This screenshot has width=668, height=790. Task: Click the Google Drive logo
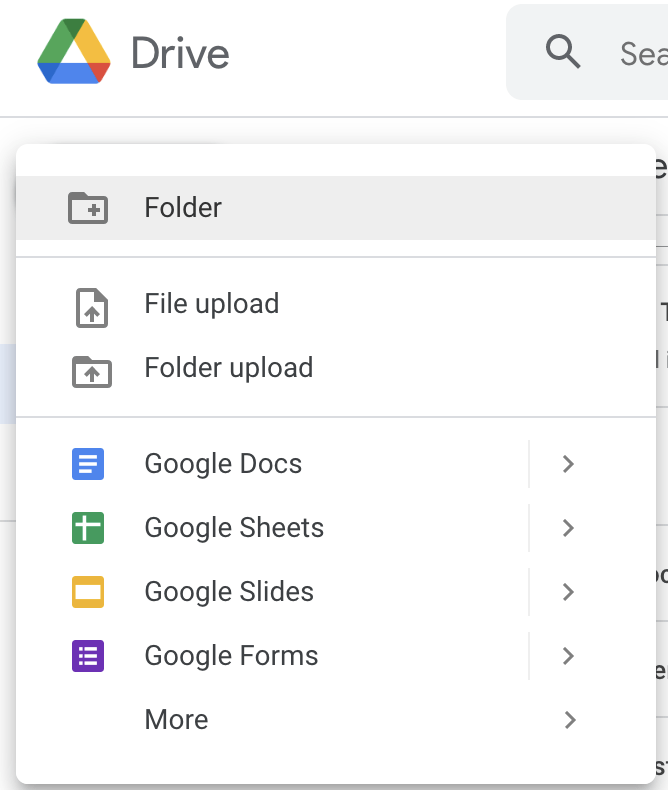[x=74, y=51]
